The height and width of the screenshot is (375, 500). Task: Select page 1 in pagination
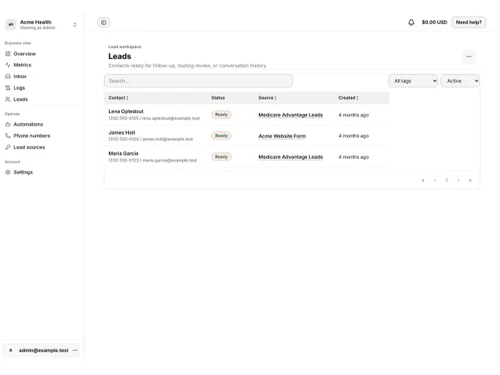[447, 180]
